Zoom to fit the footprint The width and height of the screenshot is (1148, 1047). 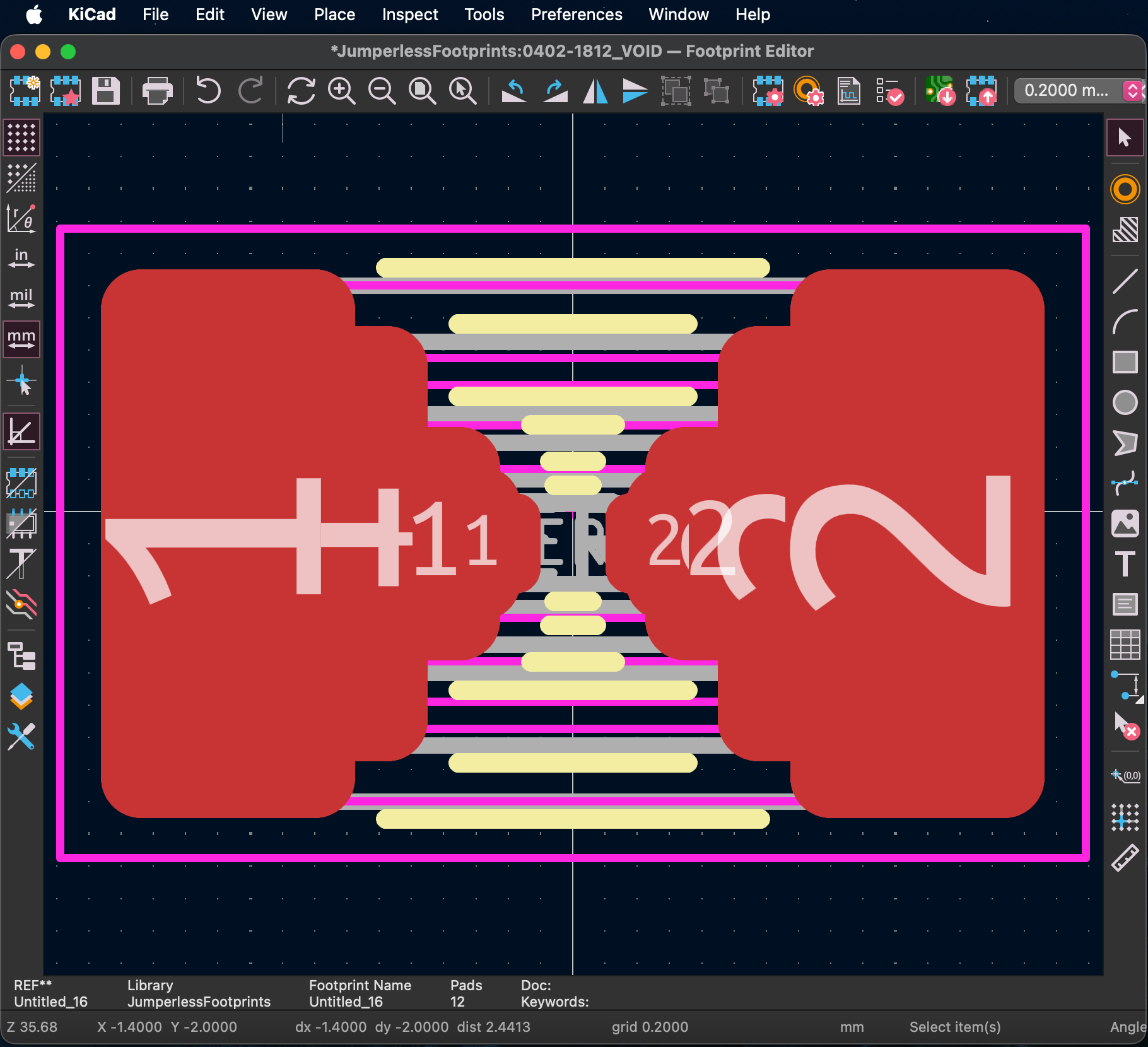point(422,91)
